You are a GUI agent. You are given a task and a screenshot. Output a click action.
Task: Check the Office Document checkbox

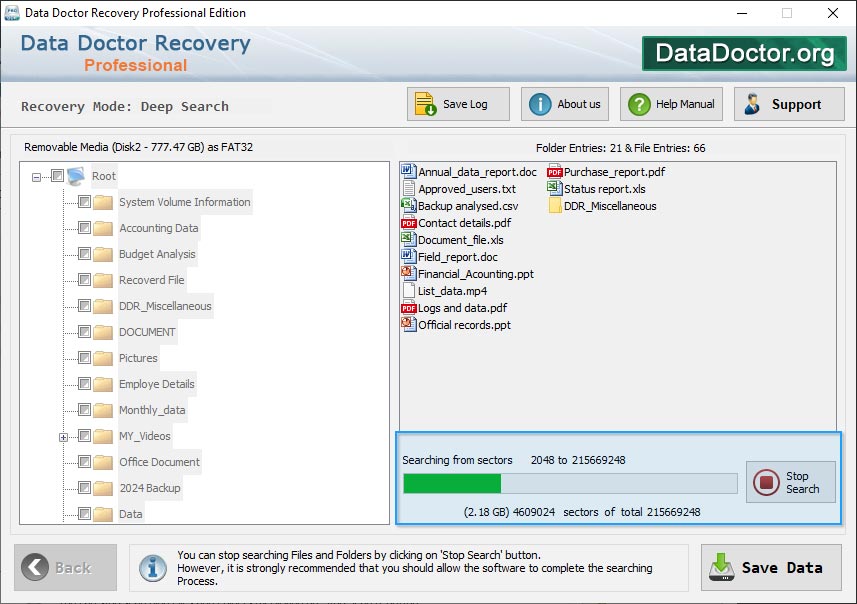84,461
